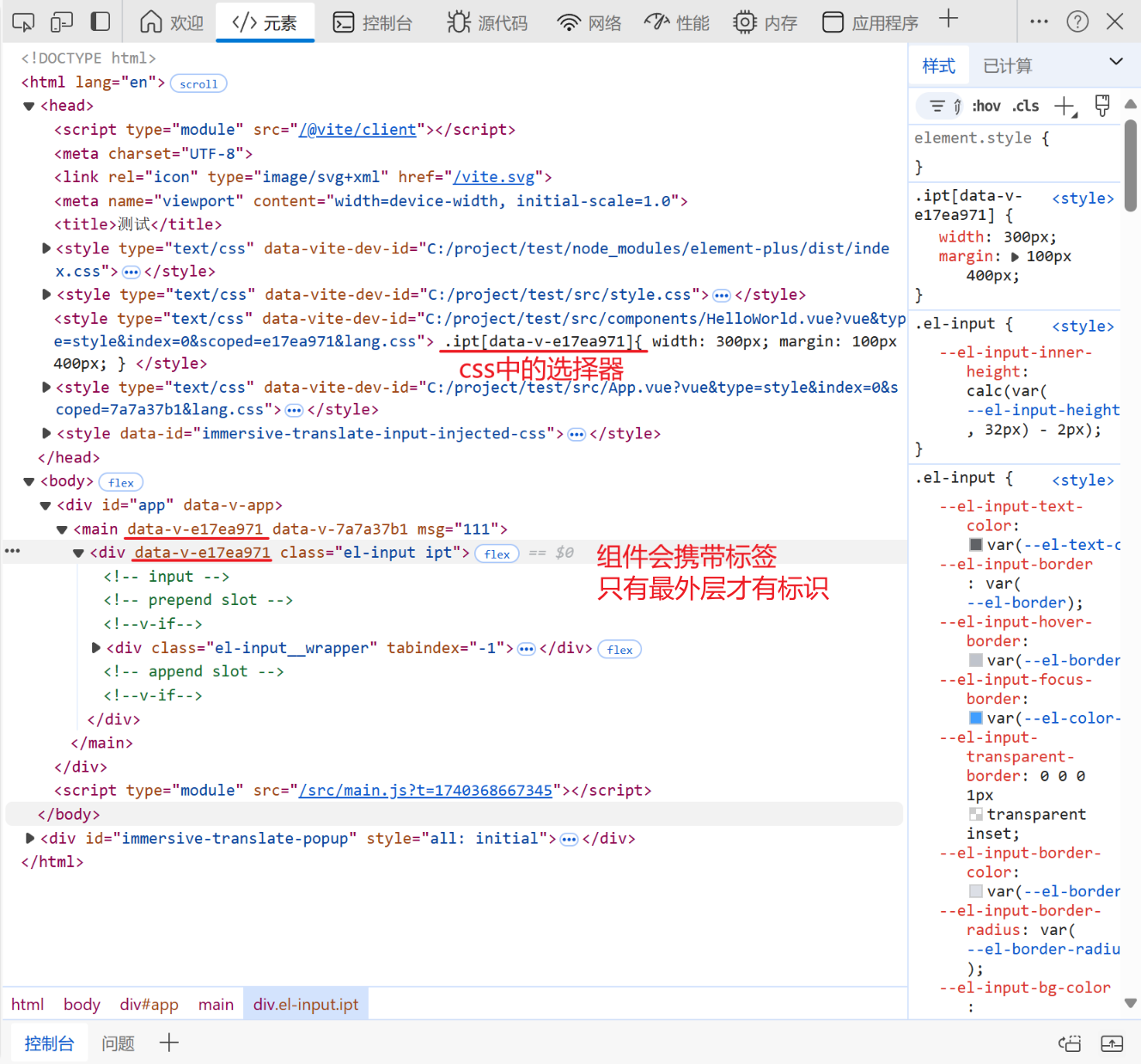Show collapsed content of el-input__wrapper ellipsis
Image resolution: width=1141 pixels, height=1064 pixels.
click(x=527, y=649)
